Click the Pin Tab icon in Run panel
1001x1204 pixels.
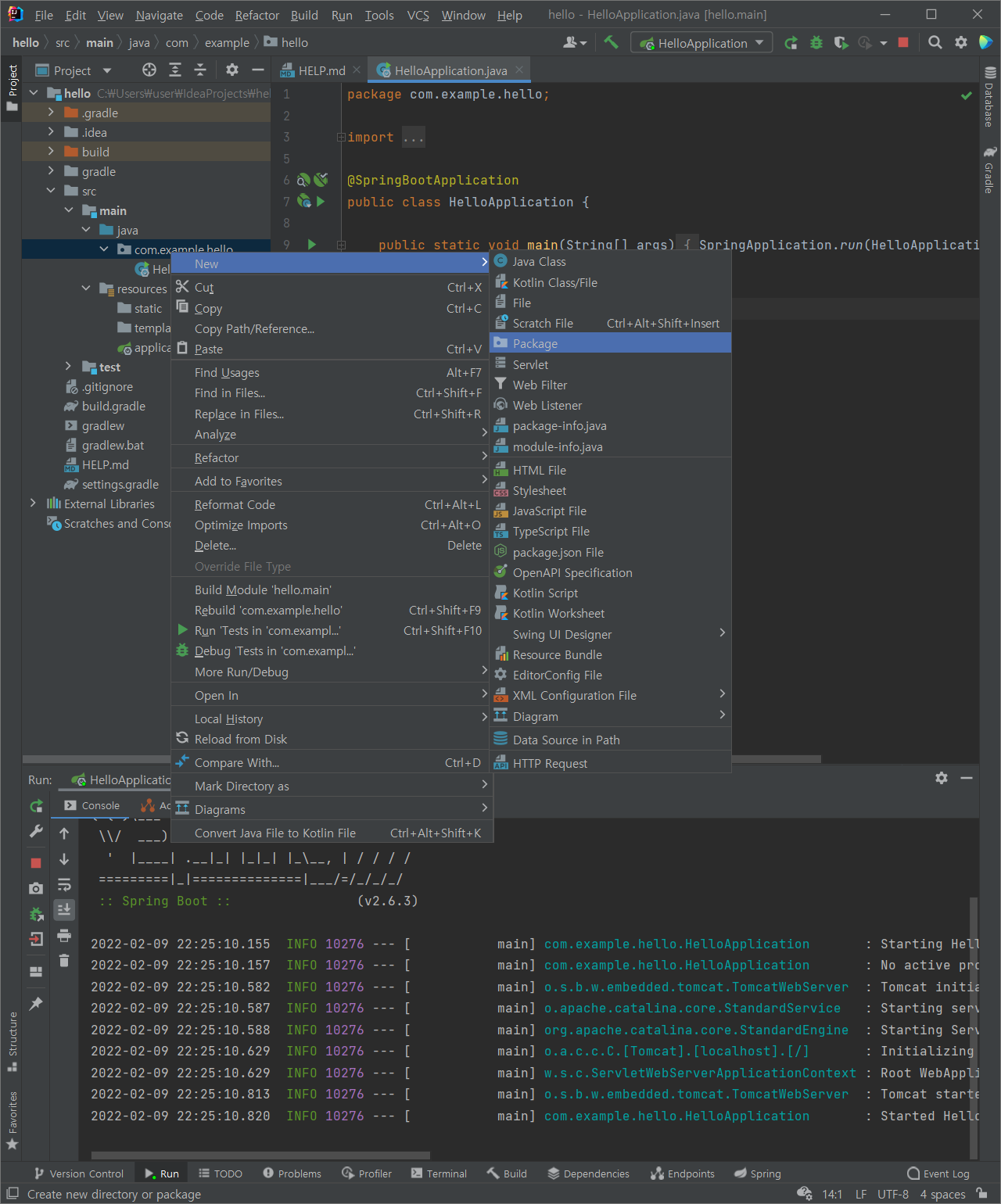coord(36,1003)
